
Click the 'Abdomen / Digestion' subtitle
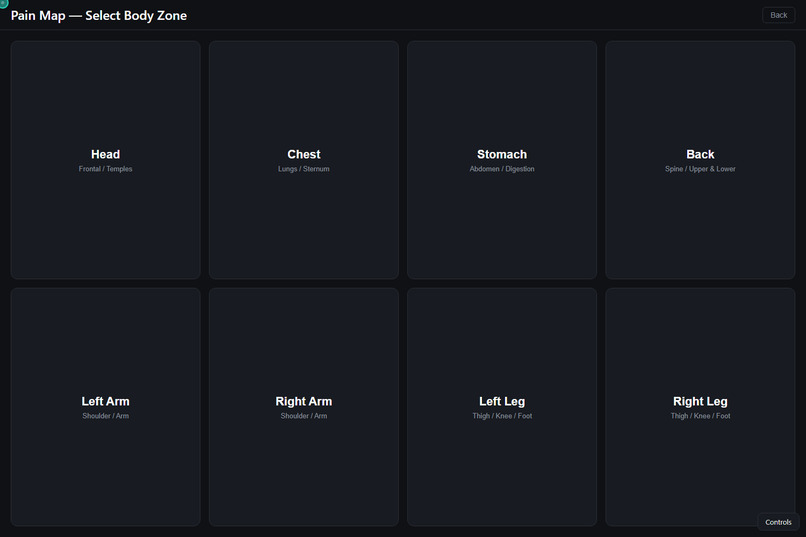[502, 169]
